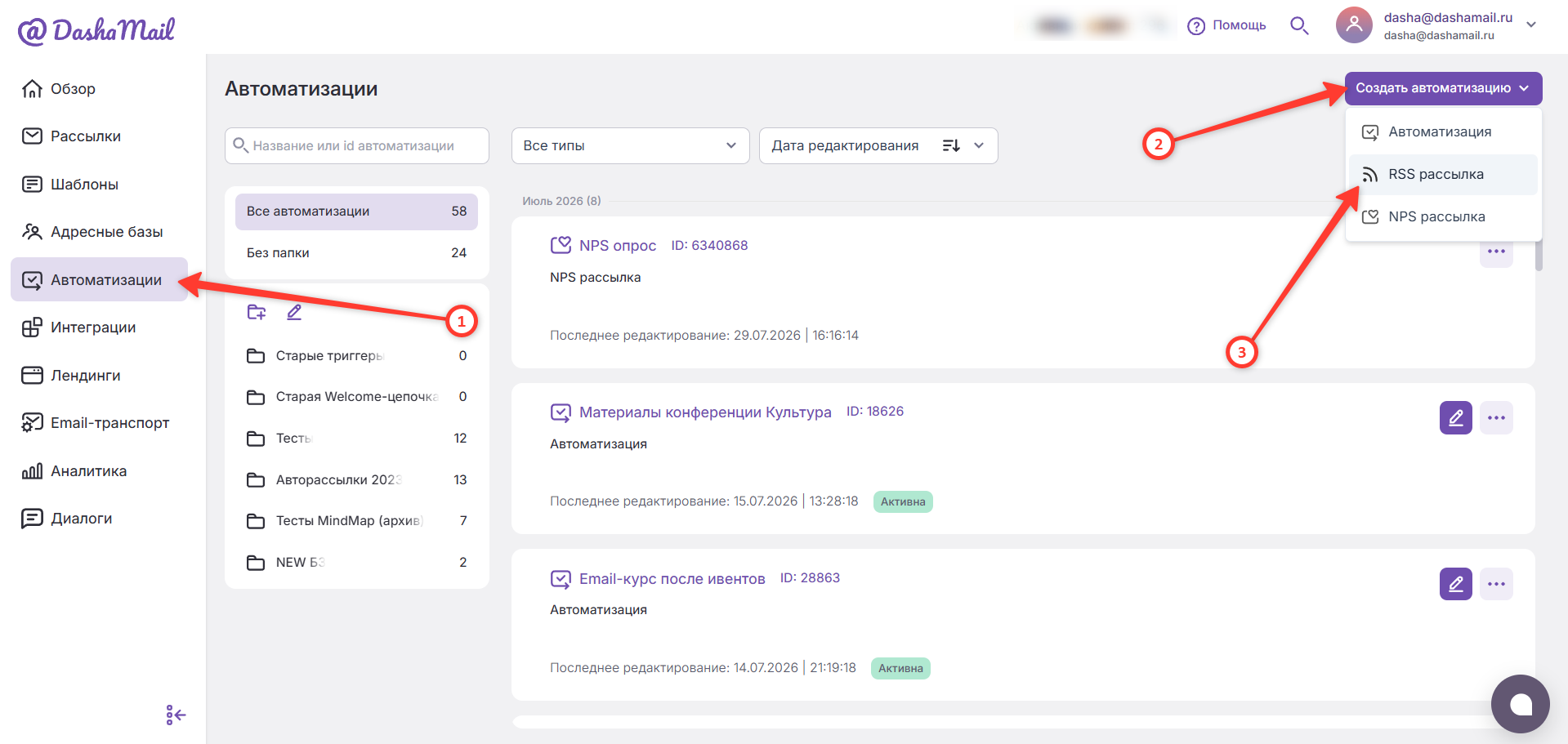Image resolution: width=1568 pixels, height=744 pixels.
Task: Click the ID: 28863 text
Action: click(810, 578)
